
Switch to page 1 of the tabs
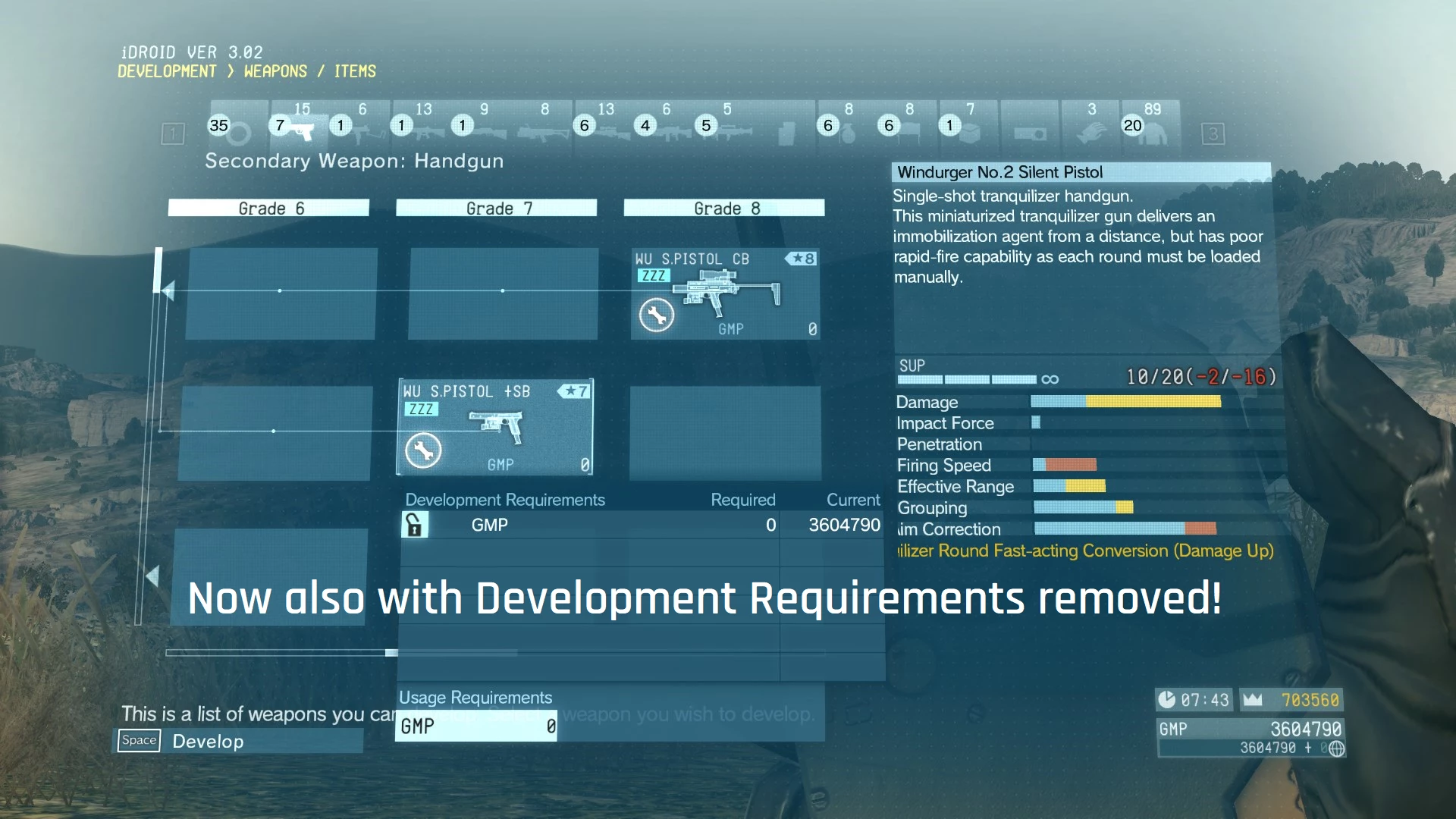[173, 134]
